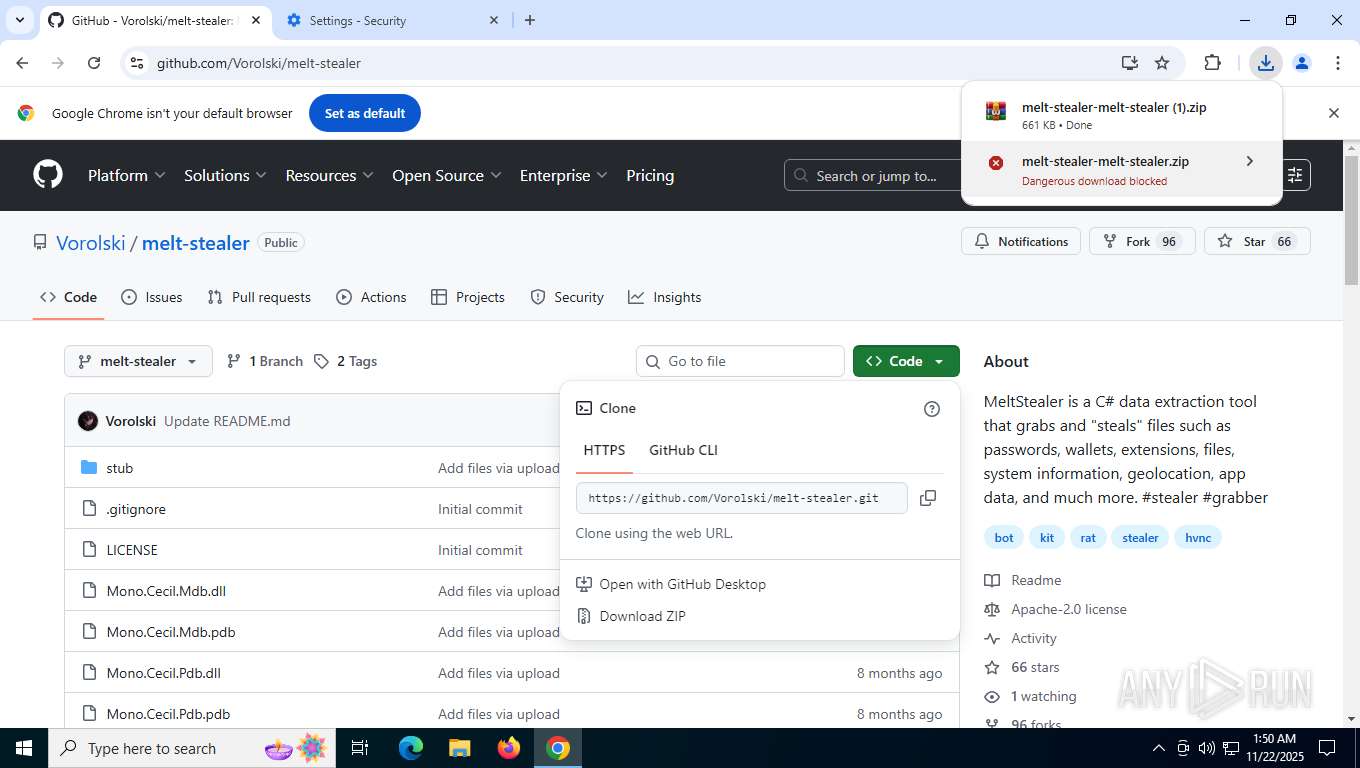Screen dimensions: 1360x768
Task: Click the Go to file search field
Action: click(741, 361)
